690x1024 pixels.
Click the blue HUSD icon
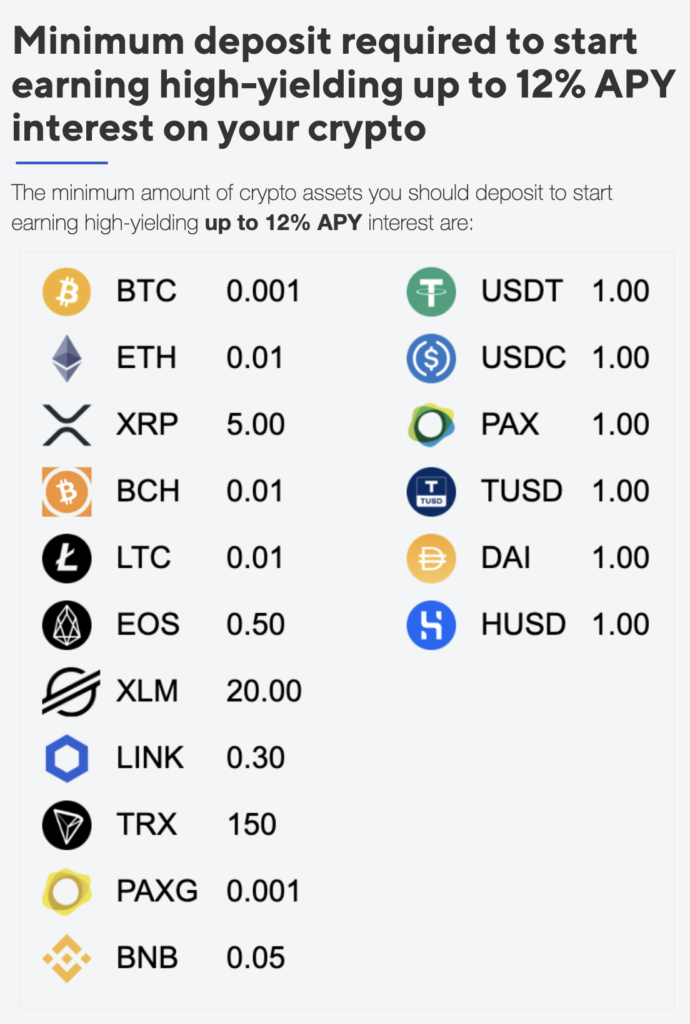click(431, 625)
